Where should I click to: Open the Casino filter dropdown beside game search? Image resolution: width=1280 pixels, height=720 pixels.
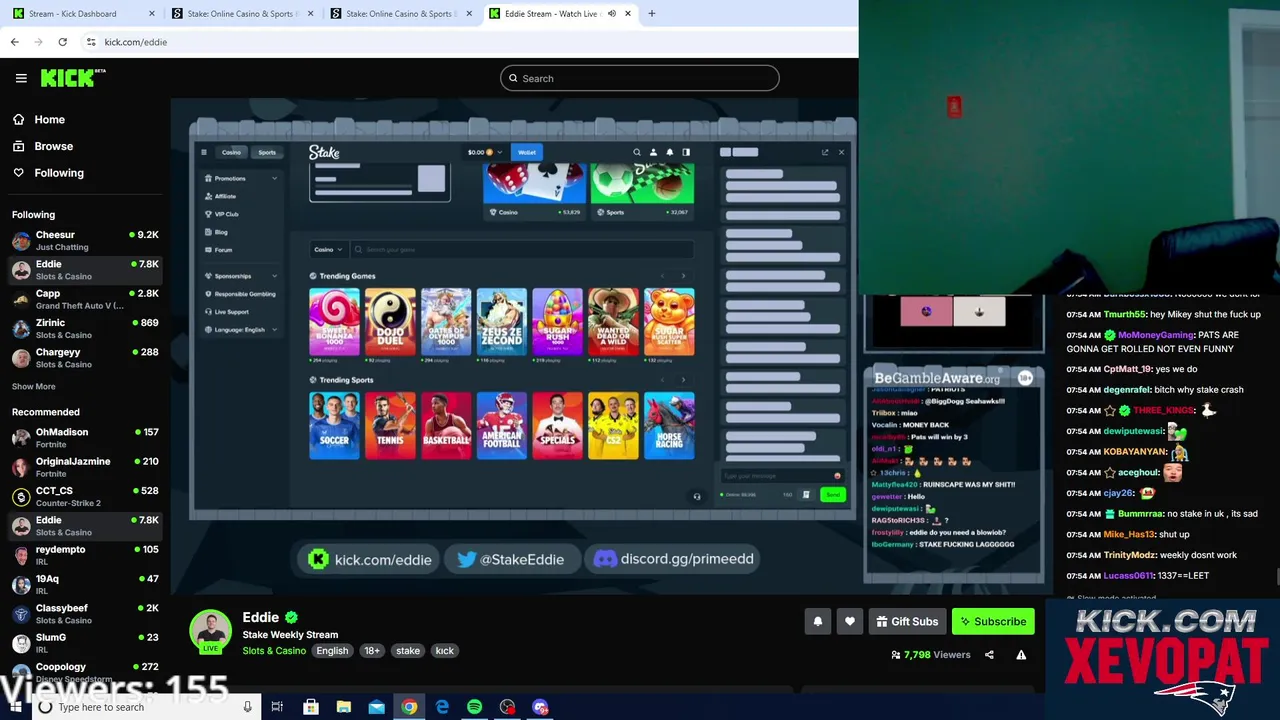tap(328, 249)
